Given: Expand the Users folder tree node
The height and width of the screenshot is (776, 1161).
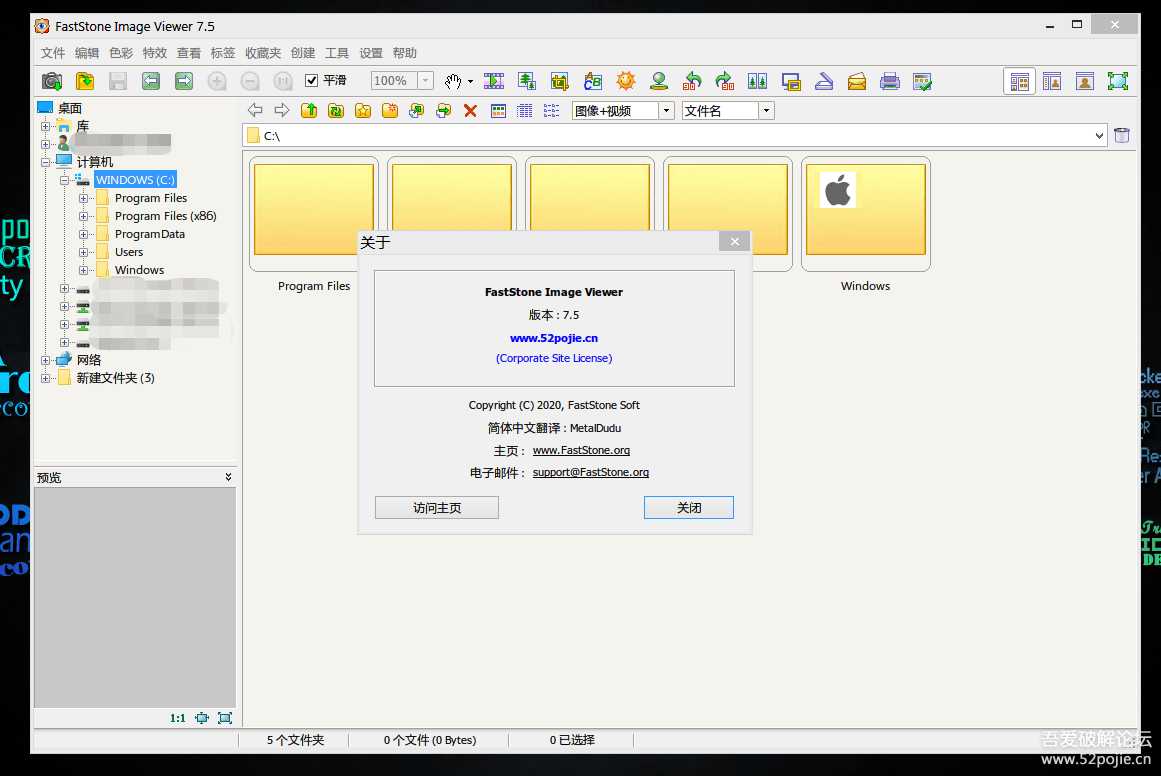Looking at the screenshot, I should [x=83, y=252].
